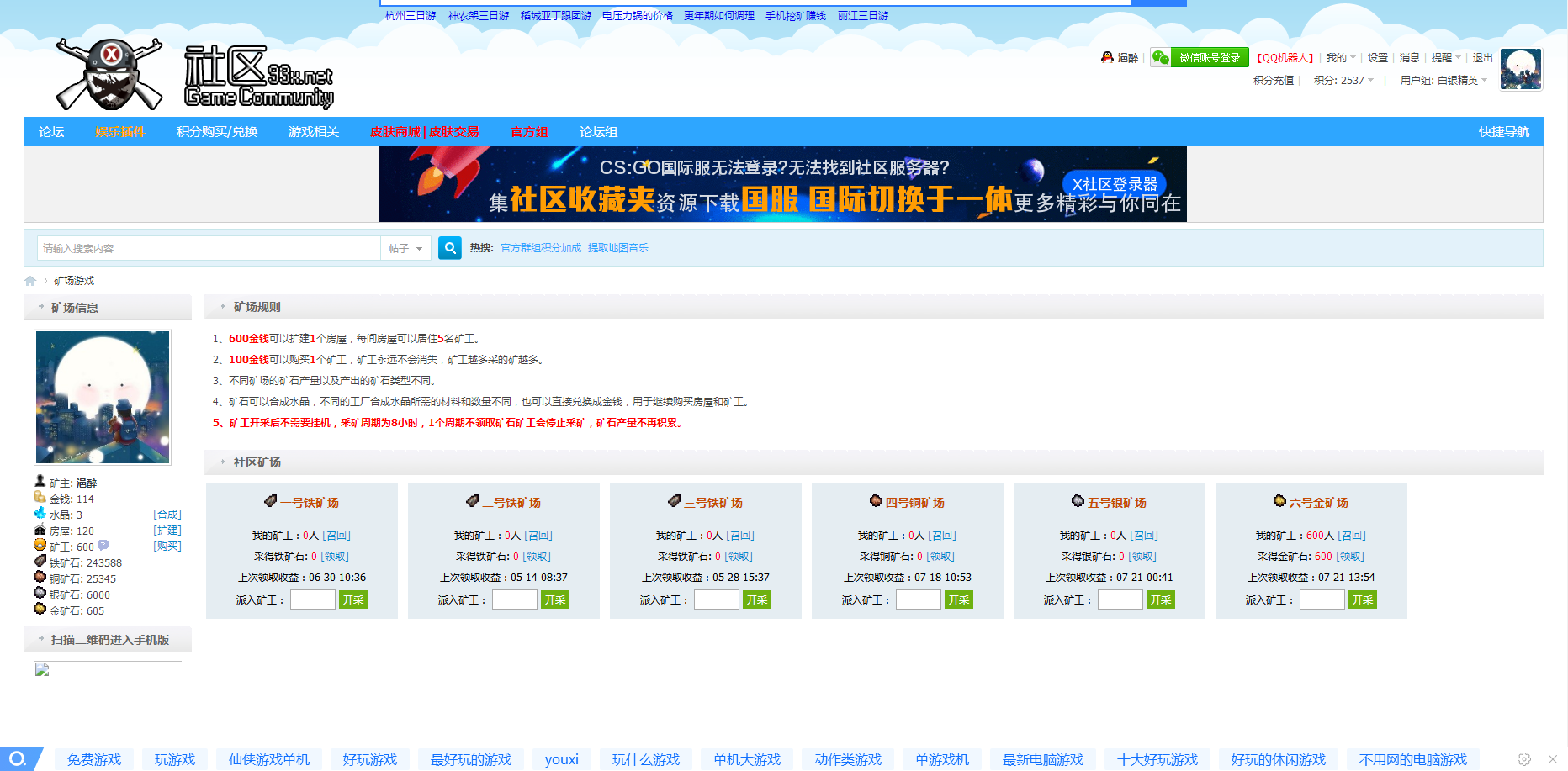Click the crystal icon next to 水晶: 3
This screenshot has height=771, width=1568.
pyautogui.click(x=39, y=515)
